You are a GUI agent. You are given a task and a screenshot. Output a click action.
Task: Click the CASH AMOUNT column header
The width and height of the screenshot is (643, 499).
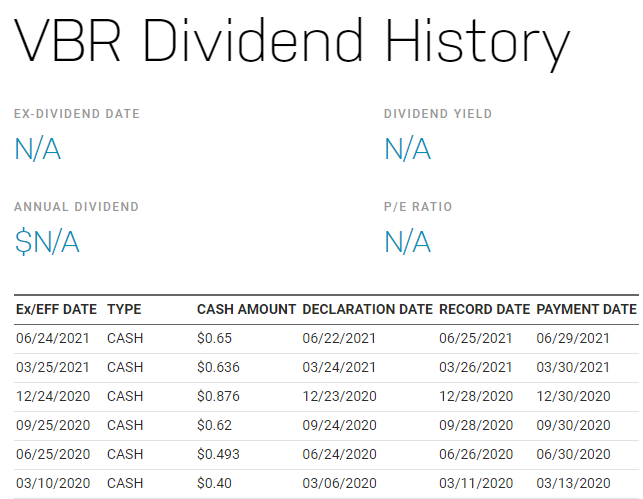[246, 309]
